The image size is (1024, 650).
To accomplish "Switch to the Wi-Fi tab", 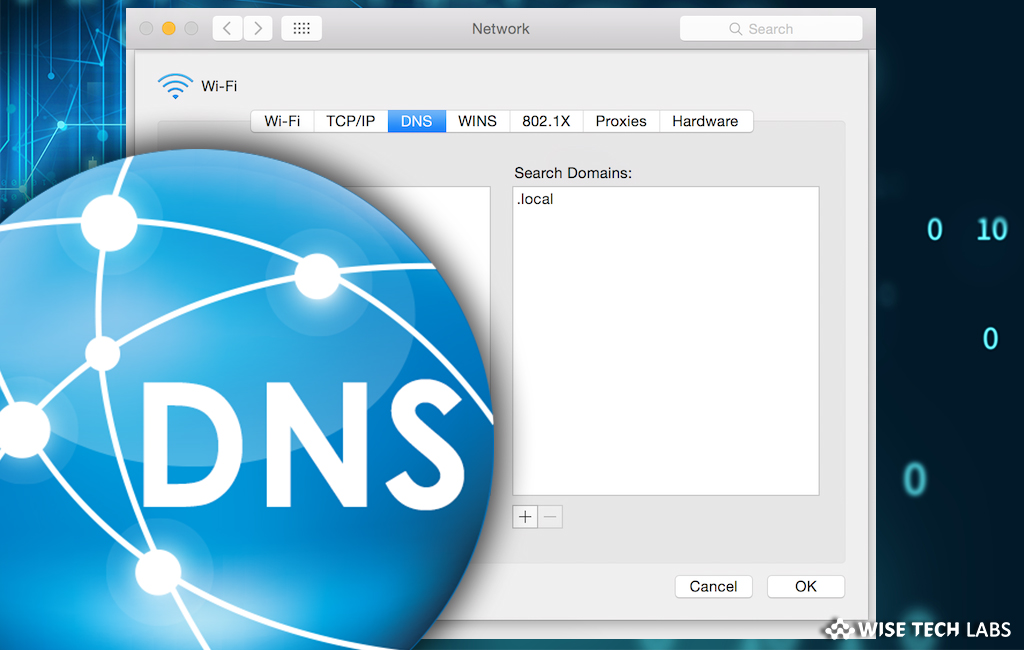I will 282,121.
